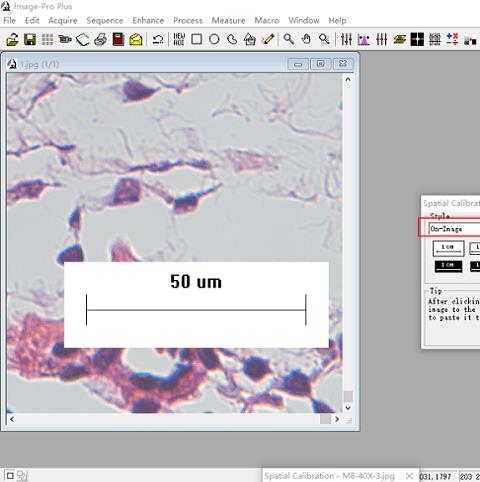
Task: Close the Spatial Calibration status tab
Action: pyautogui.click(x=409, y=476)
